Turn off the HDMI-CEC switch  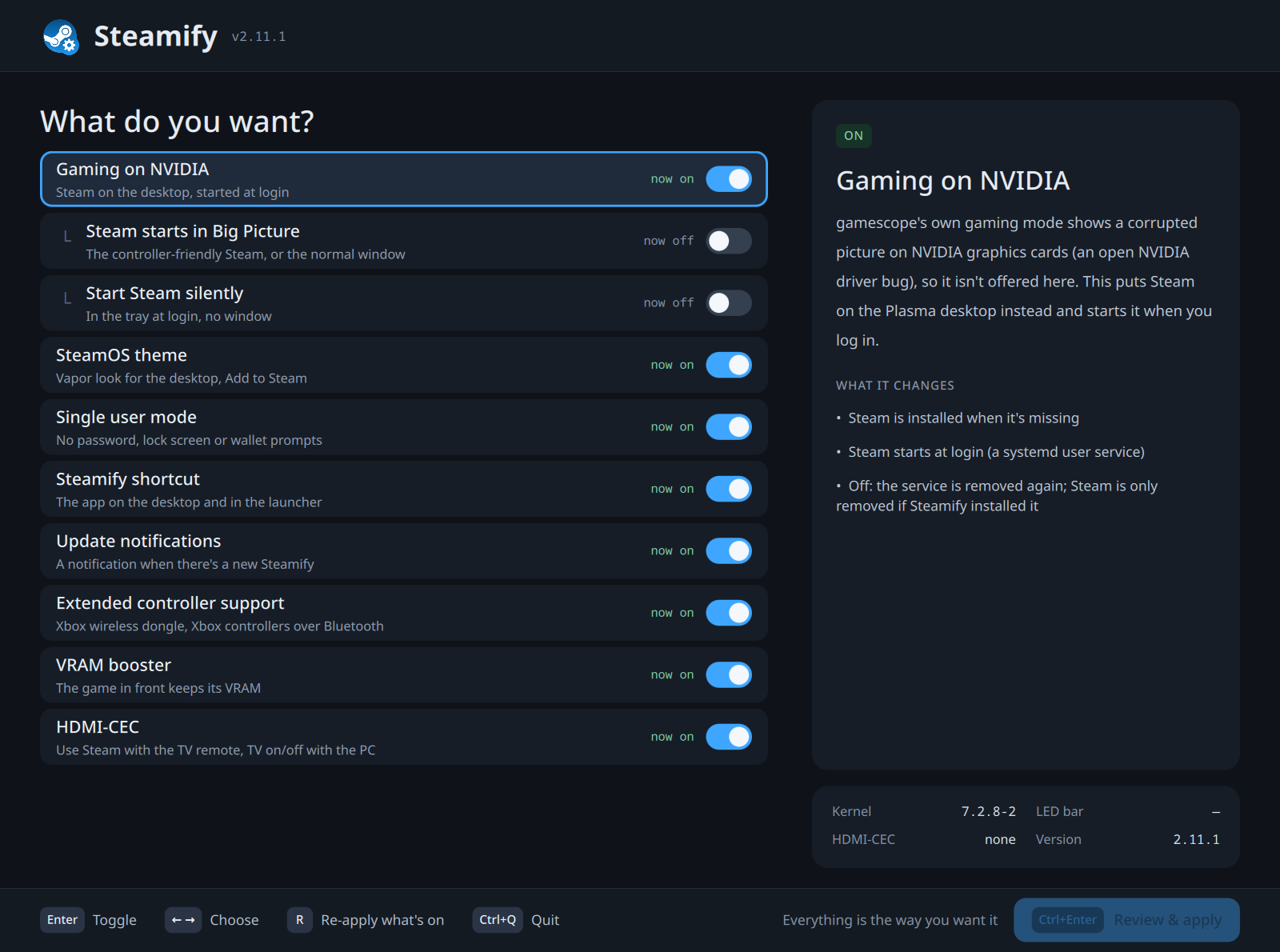pyautogui.click(x=729, y=737)
